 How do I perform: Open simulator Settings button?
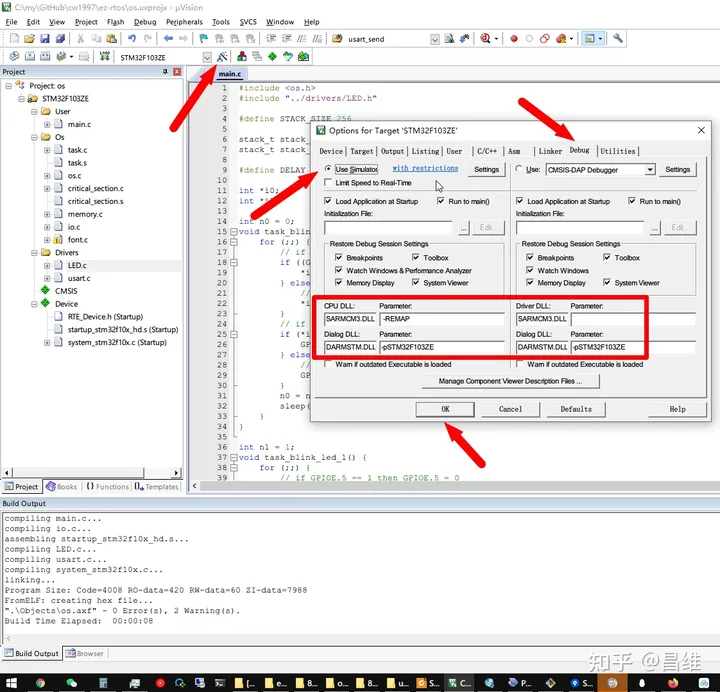(x=486, y=169)
